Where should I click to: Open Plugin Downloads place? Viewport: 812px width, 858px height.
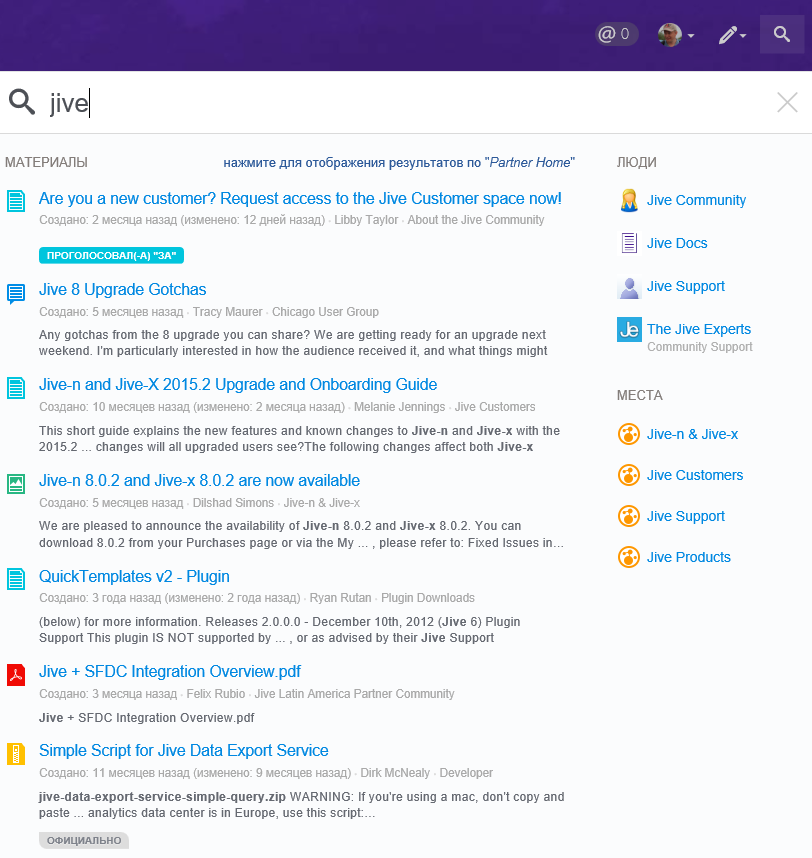pos(428,598)
